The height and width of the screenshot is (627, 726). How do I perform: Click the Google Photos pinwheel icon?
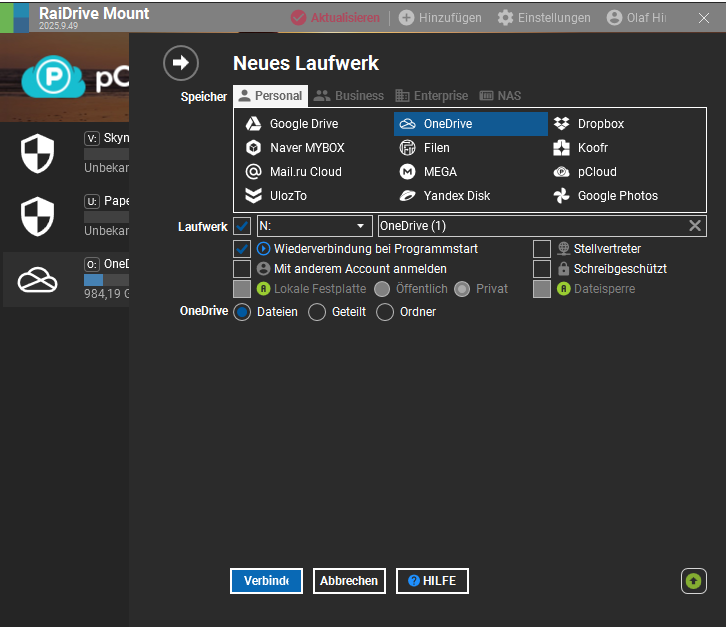point(561,195)
